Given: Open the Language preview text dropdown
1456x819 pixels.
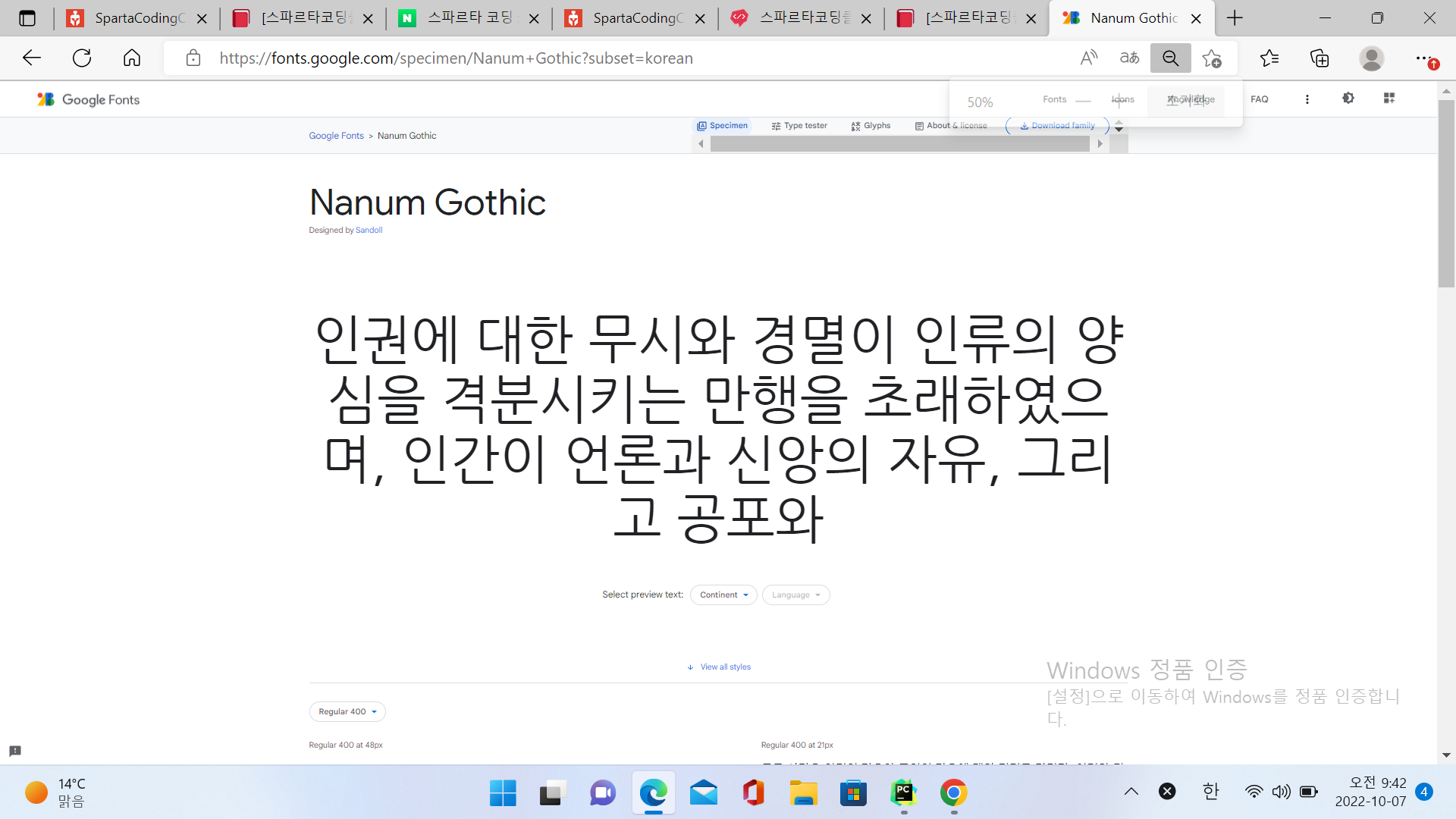Looking at the screenshot, I should (x=795, y=595).
